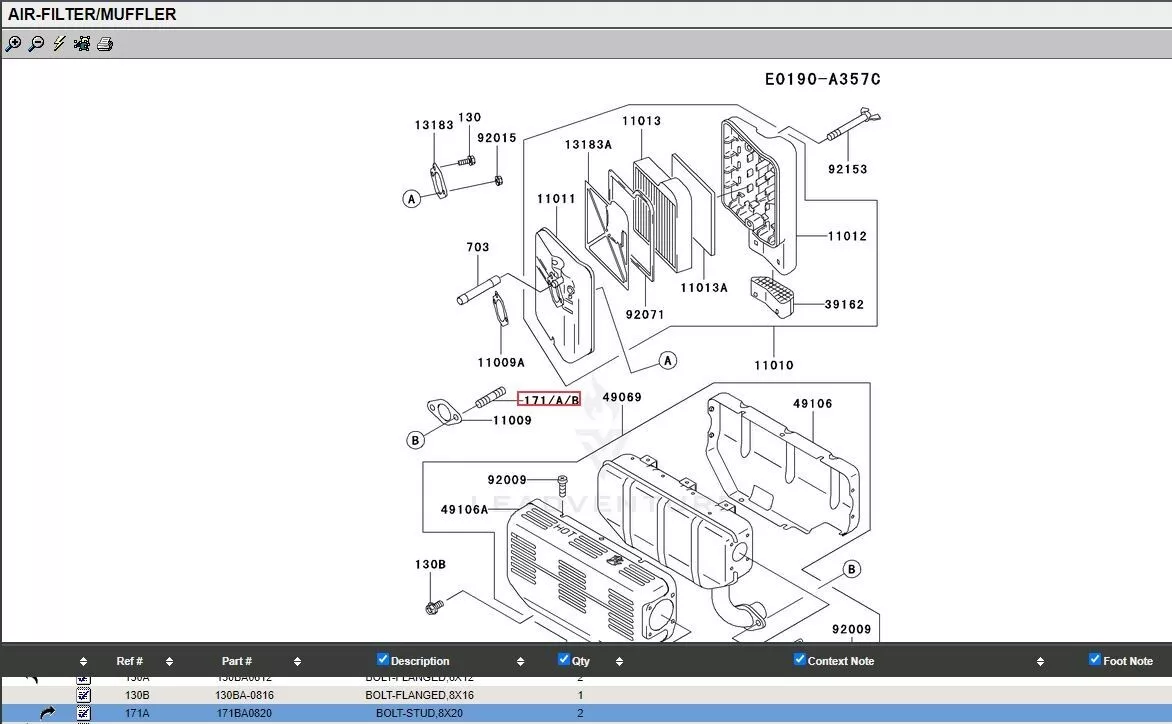Click part number 130BA-0816 in table

tap(244, 695)
